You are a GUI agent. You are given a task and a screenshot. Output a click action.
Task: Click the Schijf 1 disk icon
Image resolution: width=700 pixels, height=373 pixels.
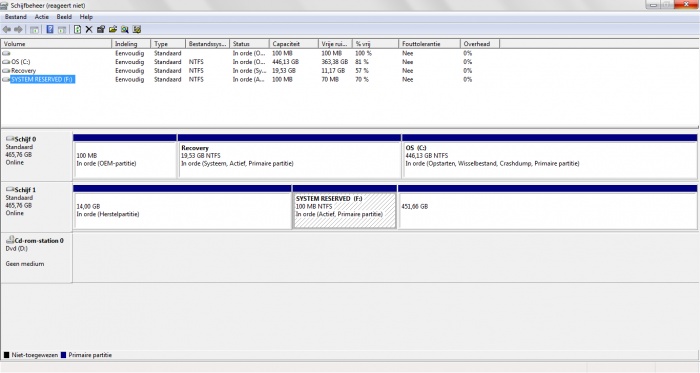(10, 189)
